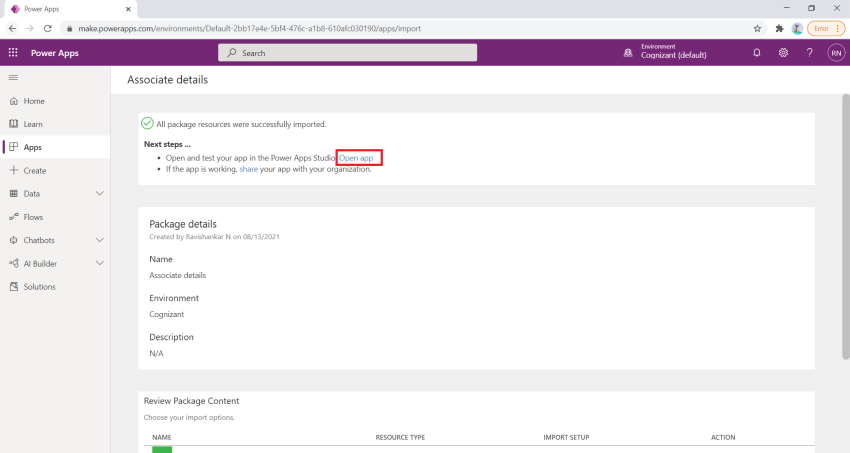850x453 pixels.
Task: Click the browser forward arrow
Action: click(30, 28)
